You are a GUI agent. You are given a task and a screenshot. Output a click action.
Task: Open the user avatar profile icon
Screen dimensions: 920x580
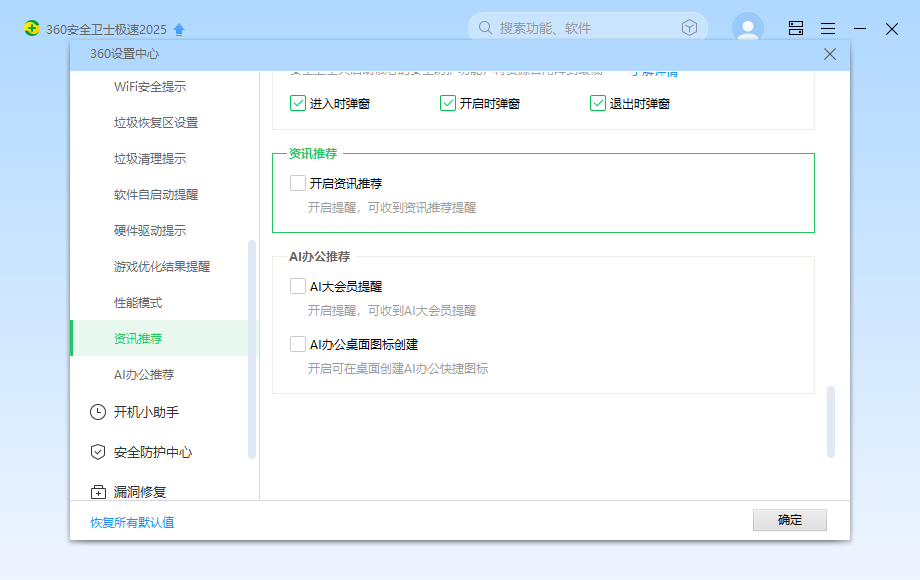[747, 27]
